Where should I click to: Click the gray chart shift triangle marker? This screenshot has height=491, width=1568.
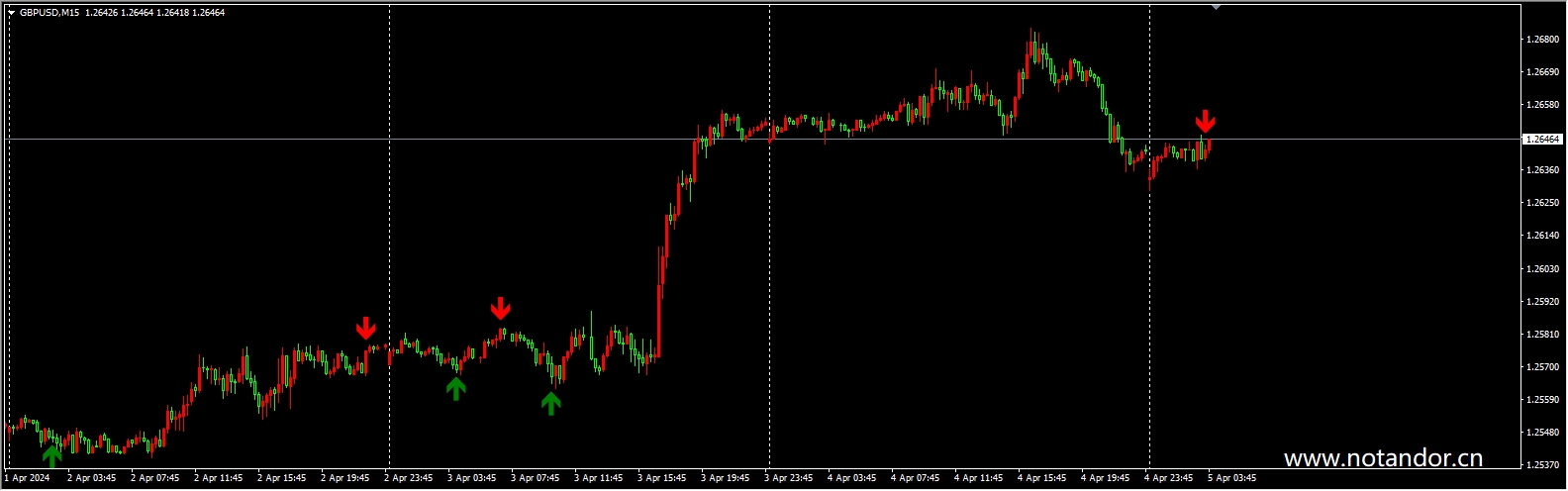pos(1216,7)
